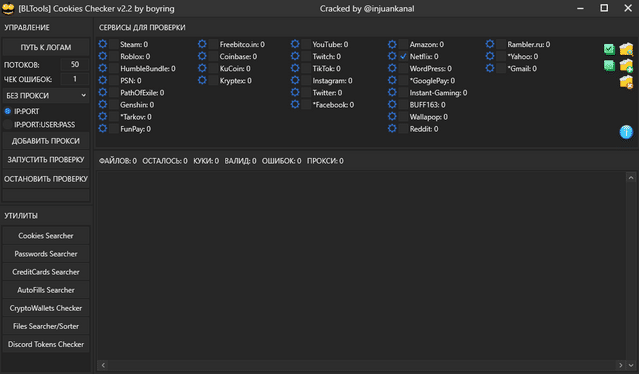The height and width of the screenshot is (374, 639).
Task: Click the folder icon with X mark
Action: 626,82
